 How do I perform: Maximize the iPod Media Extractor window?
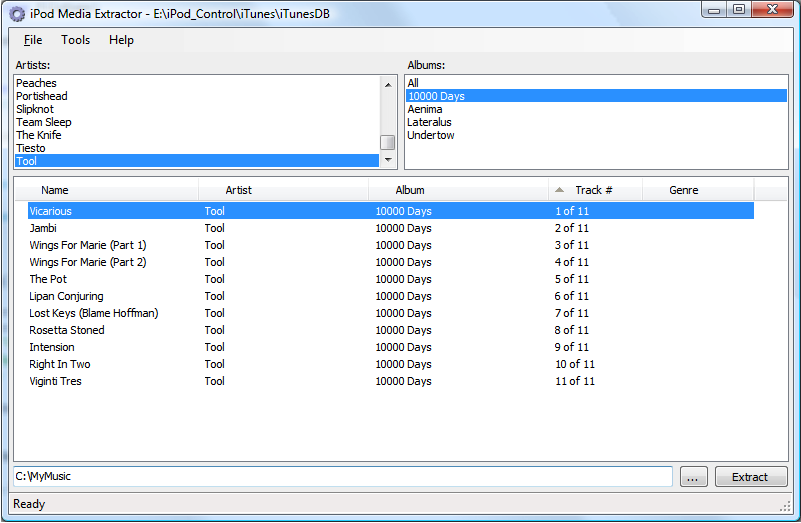739,10
